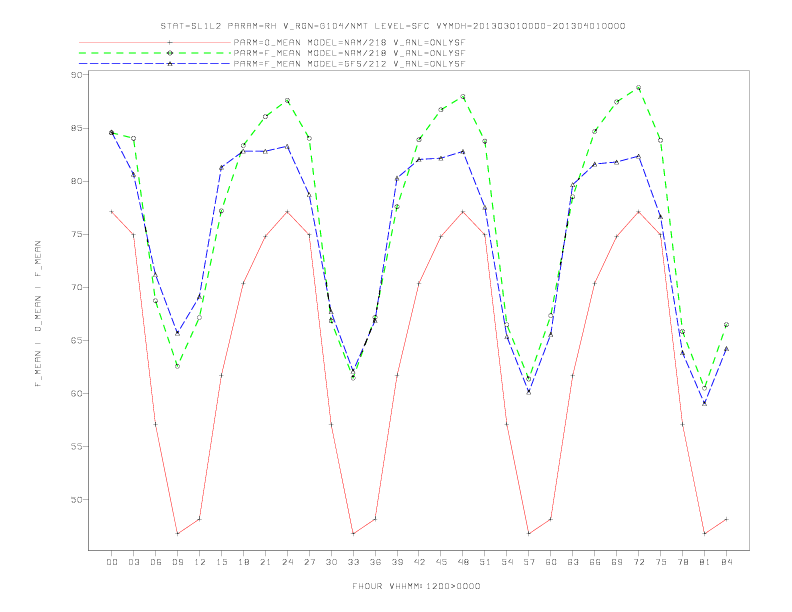This screenshot has height=612, width=792.
Task: Click x-axis tick label 30
Action: pyautogui.click(x=331, y=562)
